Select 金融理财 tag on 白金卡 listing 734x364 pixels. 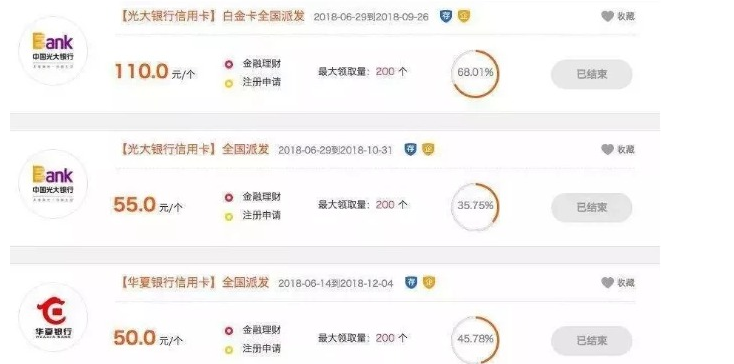(x=253, y=64)
